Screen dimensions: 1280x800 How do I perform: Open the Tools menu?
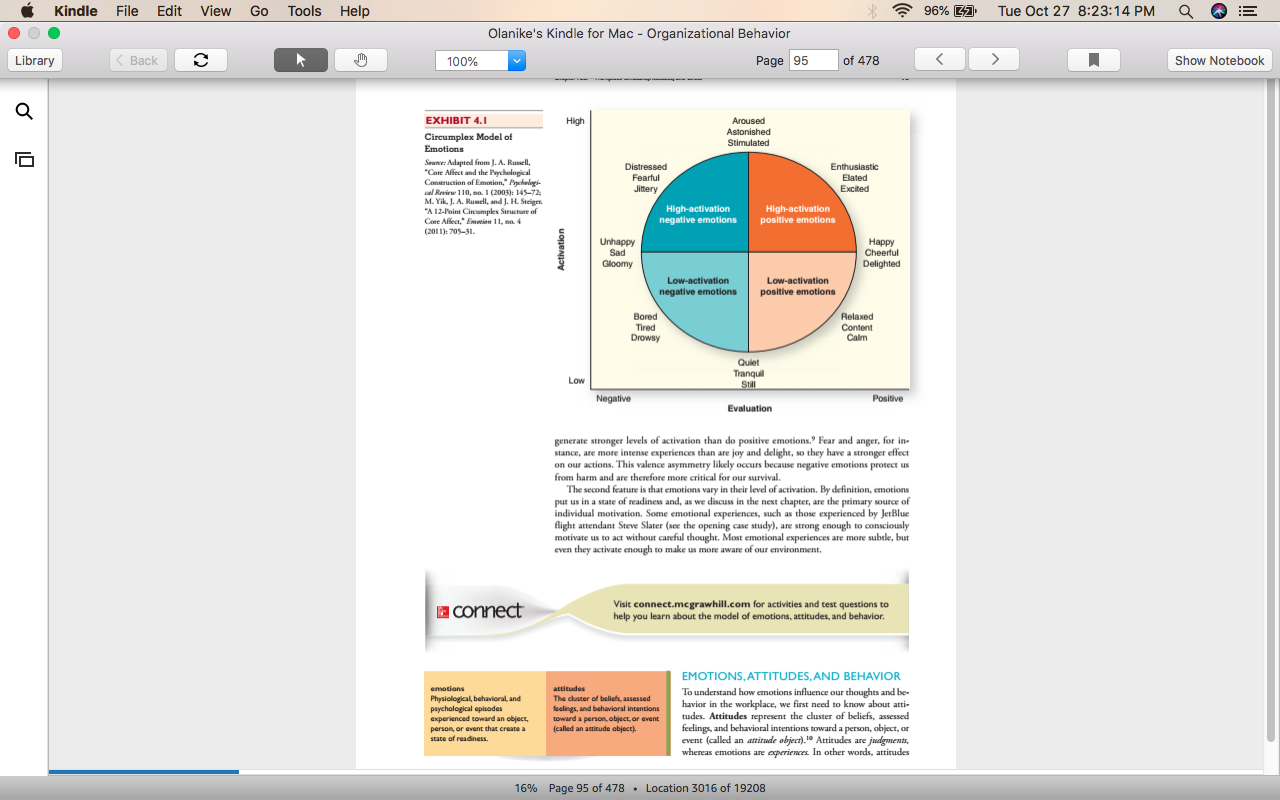pos(304,11)
